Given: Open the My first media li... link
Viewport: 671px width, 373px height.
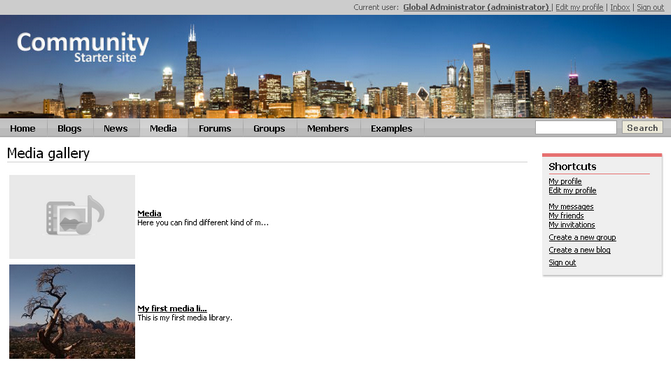Looking at the screenshot, I should coord(172,308).
